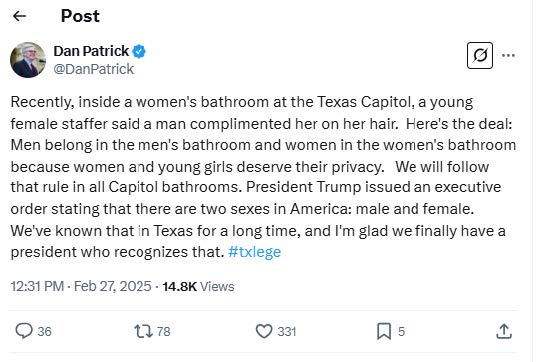The height and width of the screenshot is (362, 550).
Task: Like the post with the heart icon
Action: [x=264, y=331]
